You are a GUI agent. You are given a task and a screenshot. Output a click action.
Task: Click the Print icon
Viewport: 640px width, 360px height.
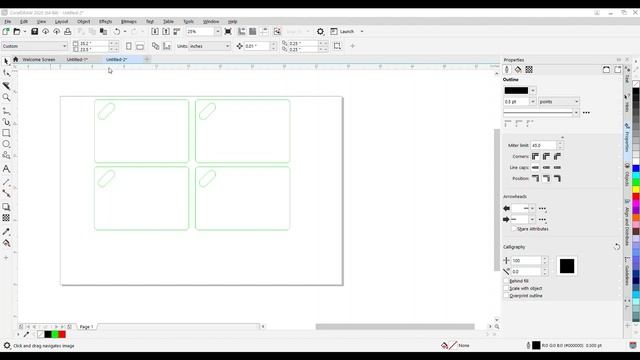[68, 31]
